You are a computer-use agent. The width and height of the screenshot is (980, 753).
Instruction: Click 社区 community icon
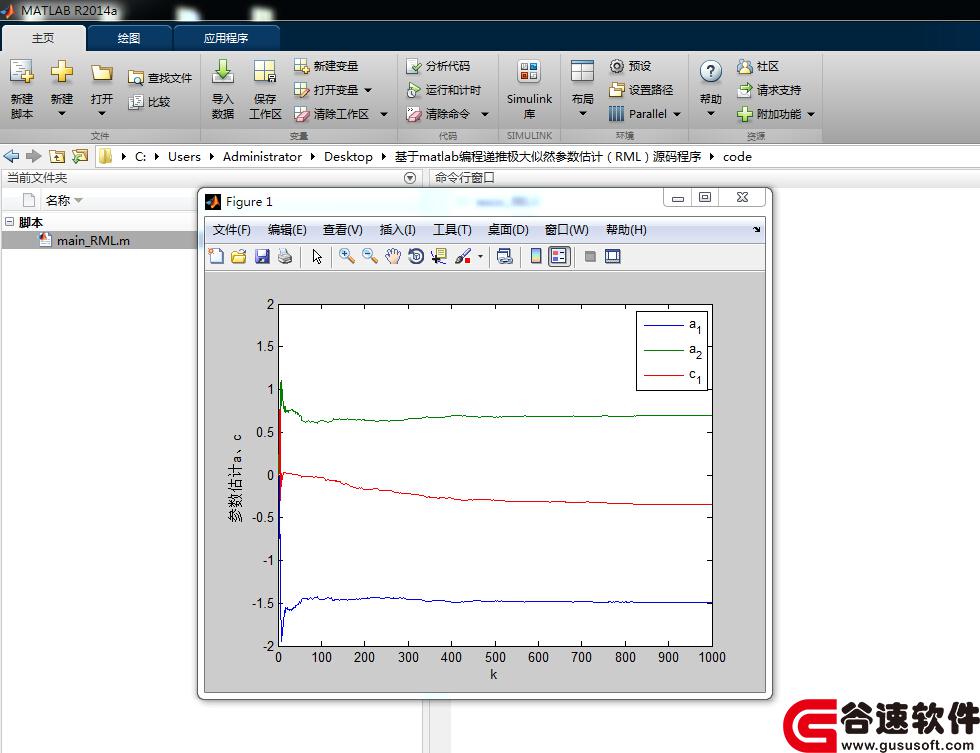(x=744, y=66)
